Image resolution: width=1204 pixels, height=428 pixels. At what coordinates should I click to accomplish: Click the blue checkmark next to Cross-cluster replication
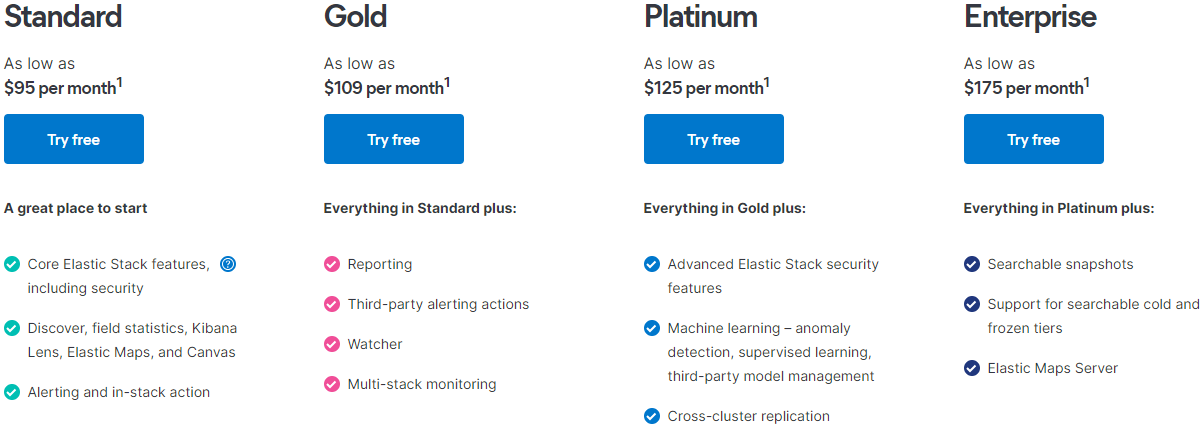coord(652,416)
